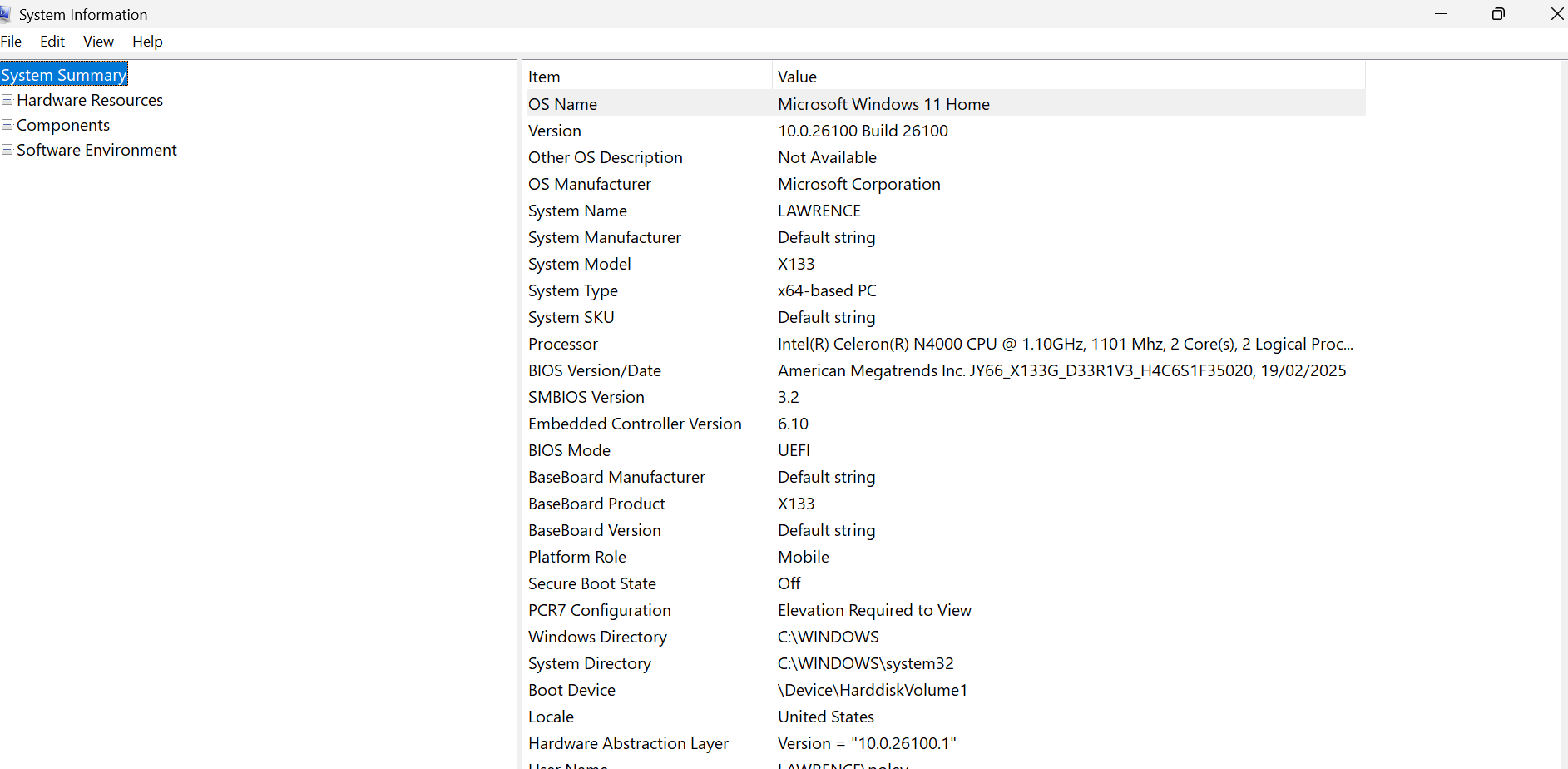The image size is (1568, 769).
Task: Select the Secure Boot State row
Action: (749, 583)
